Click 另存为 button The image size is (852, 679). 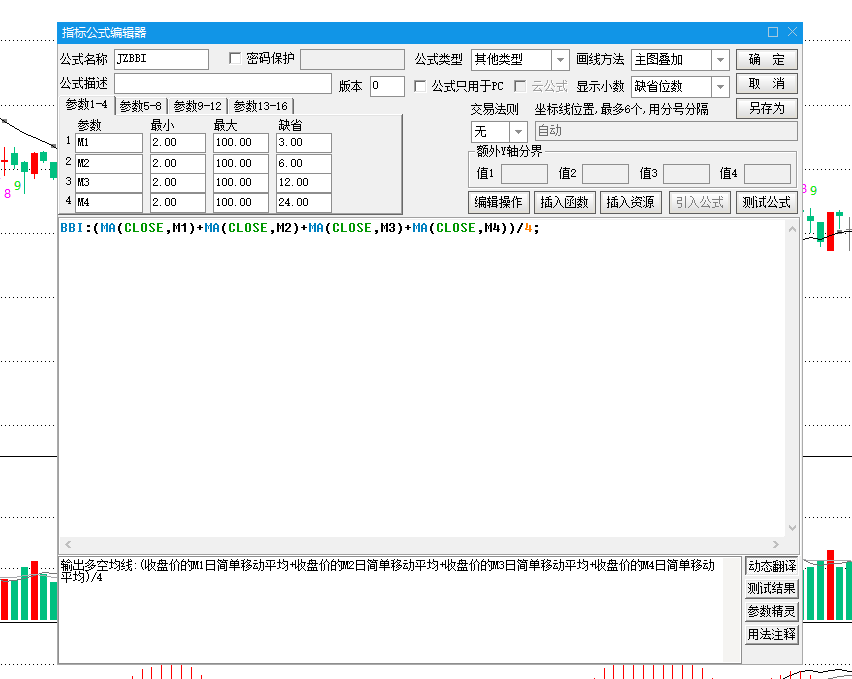click(x=767, y=108)
